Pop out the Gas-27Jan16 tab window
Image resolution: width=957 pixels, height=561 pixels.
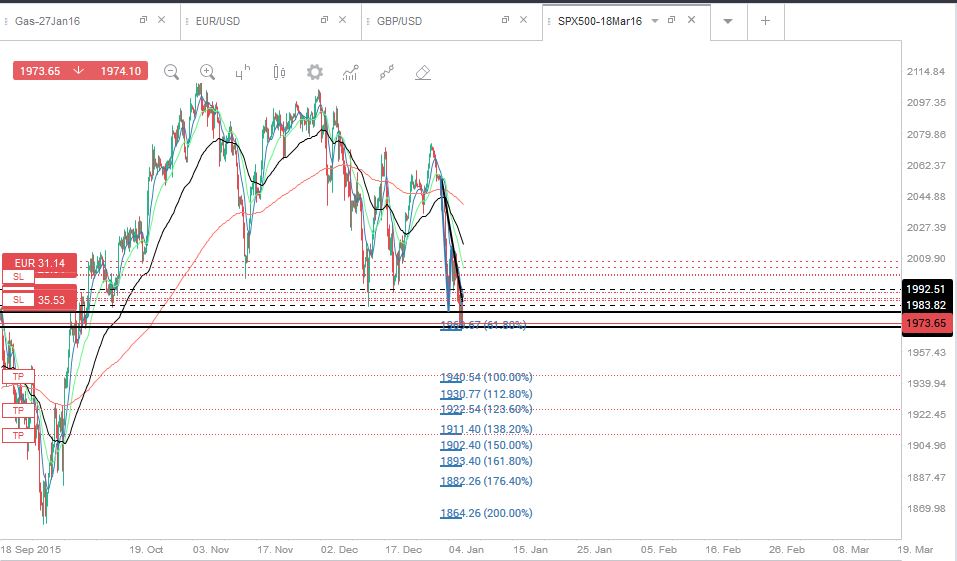pyautogui.click(x=143, y=20)
